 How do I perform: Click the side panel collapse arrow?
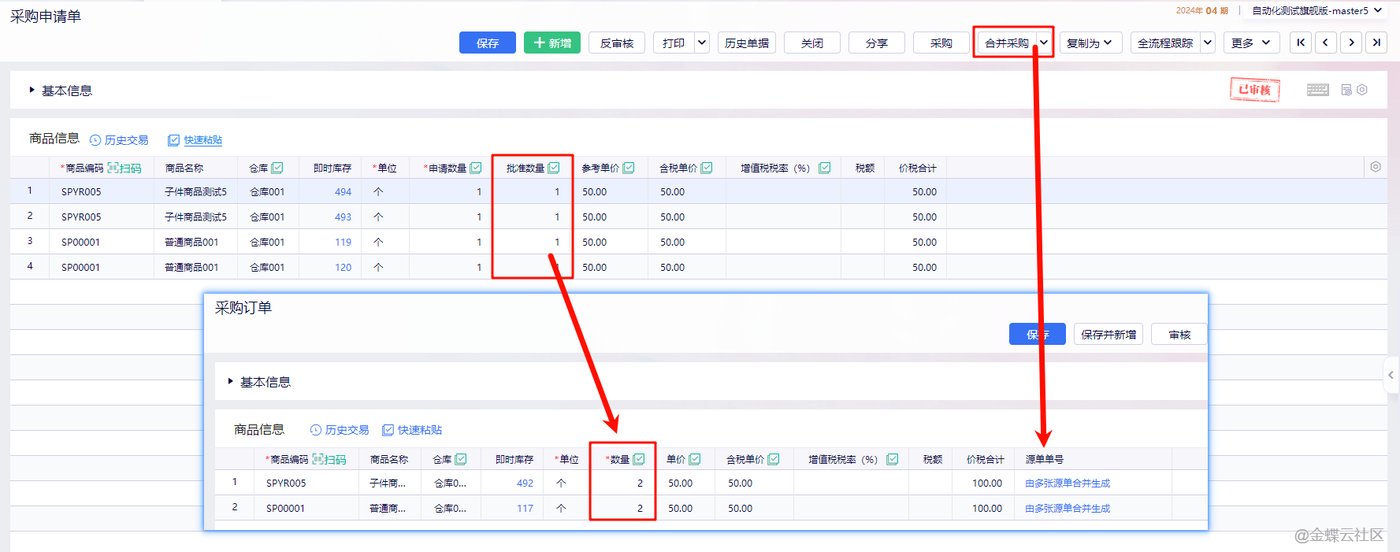click(1391, 374)
